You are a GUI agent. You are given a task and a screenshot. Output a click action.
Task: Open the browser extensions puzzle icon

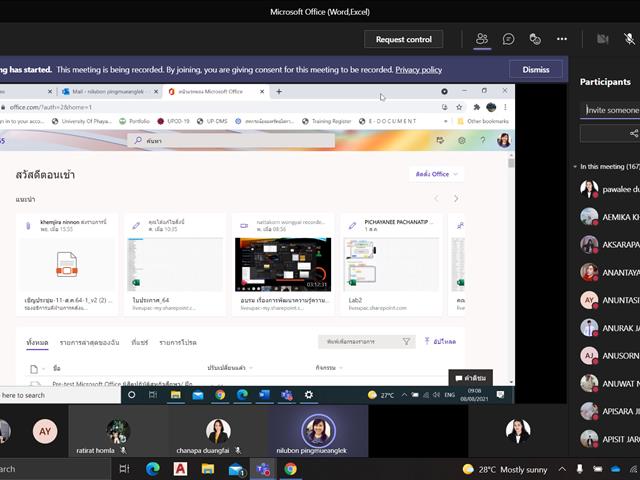pyautogui.click(x=476, y=107)
